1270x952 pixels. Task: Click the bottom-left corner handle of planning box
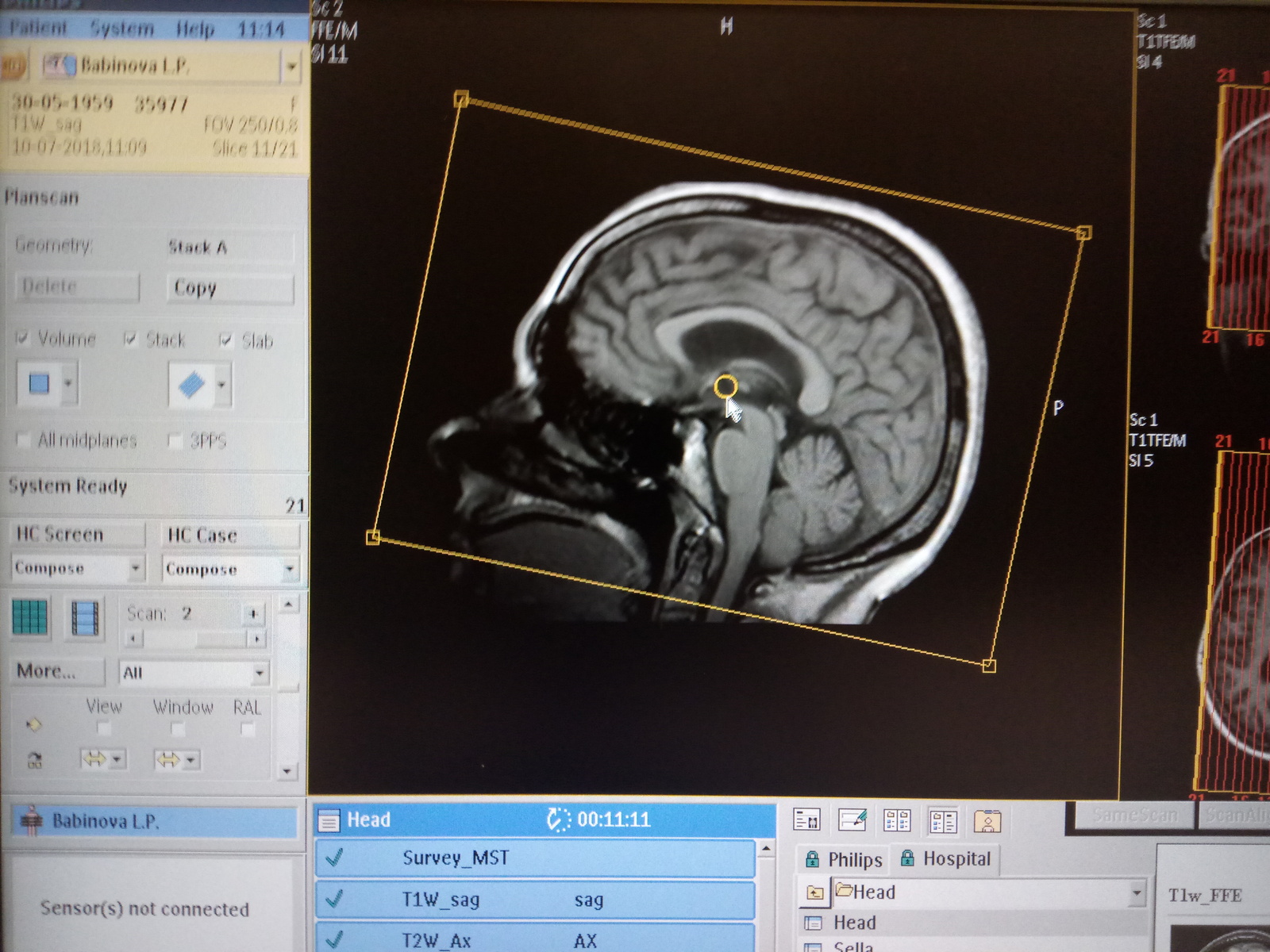[373, 538]
